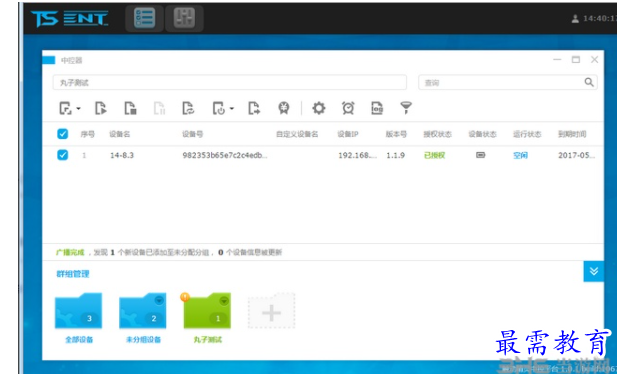Open the 未分组设备 folder

coord(142,311)
